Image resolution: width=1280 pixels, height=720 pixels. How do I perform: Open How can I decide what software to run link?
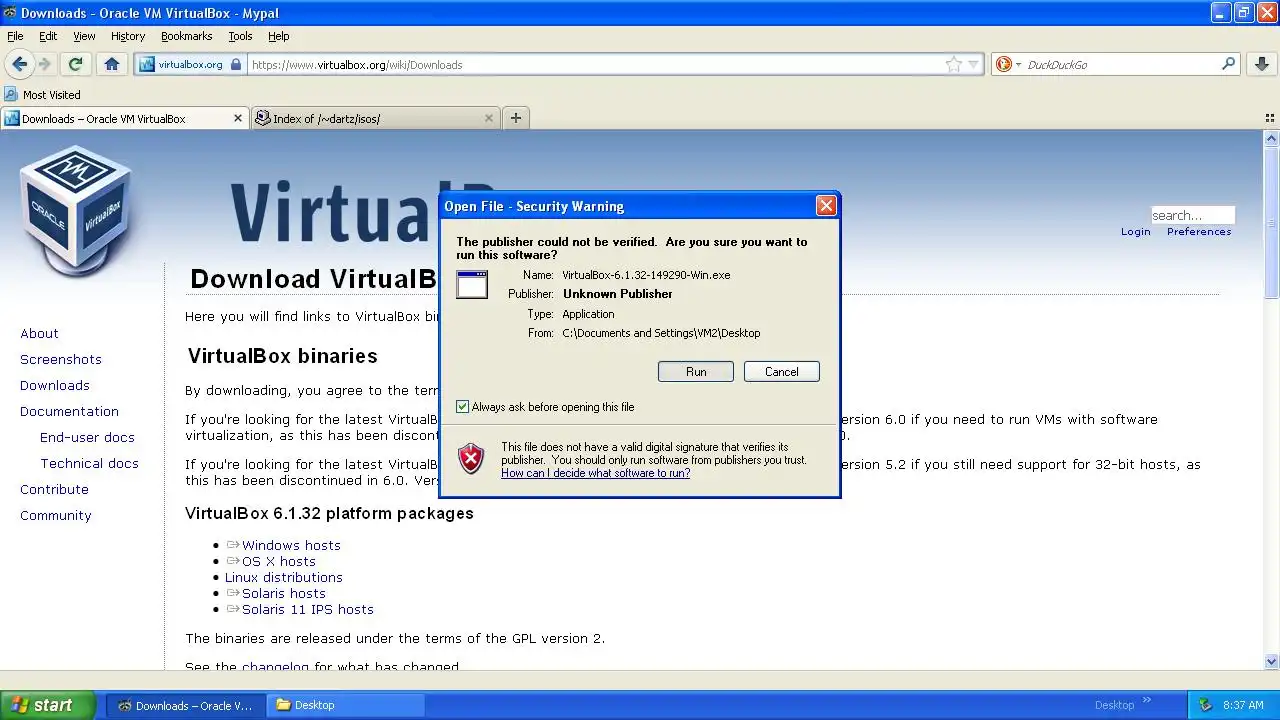595,473
